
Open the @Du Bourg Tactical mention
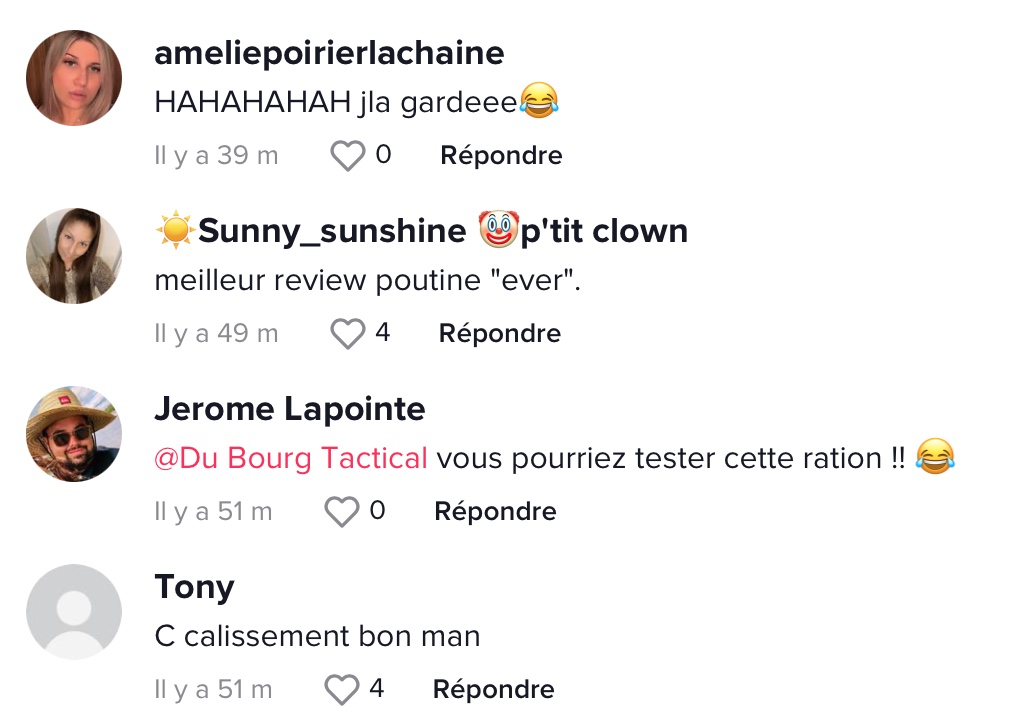291,458
